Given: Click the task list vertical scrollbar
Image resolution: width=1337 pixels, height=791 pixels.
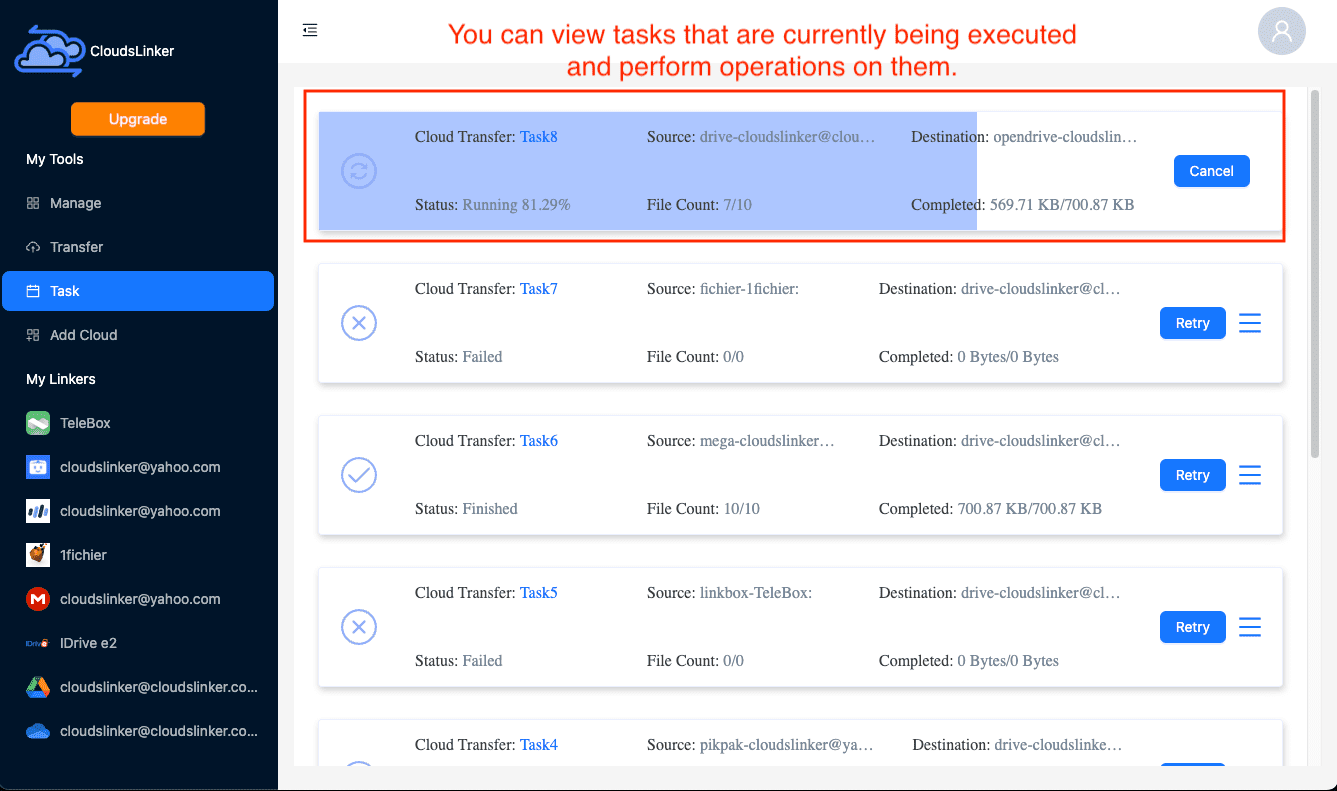Looking at the screenshot, I should coord(1315,273).
